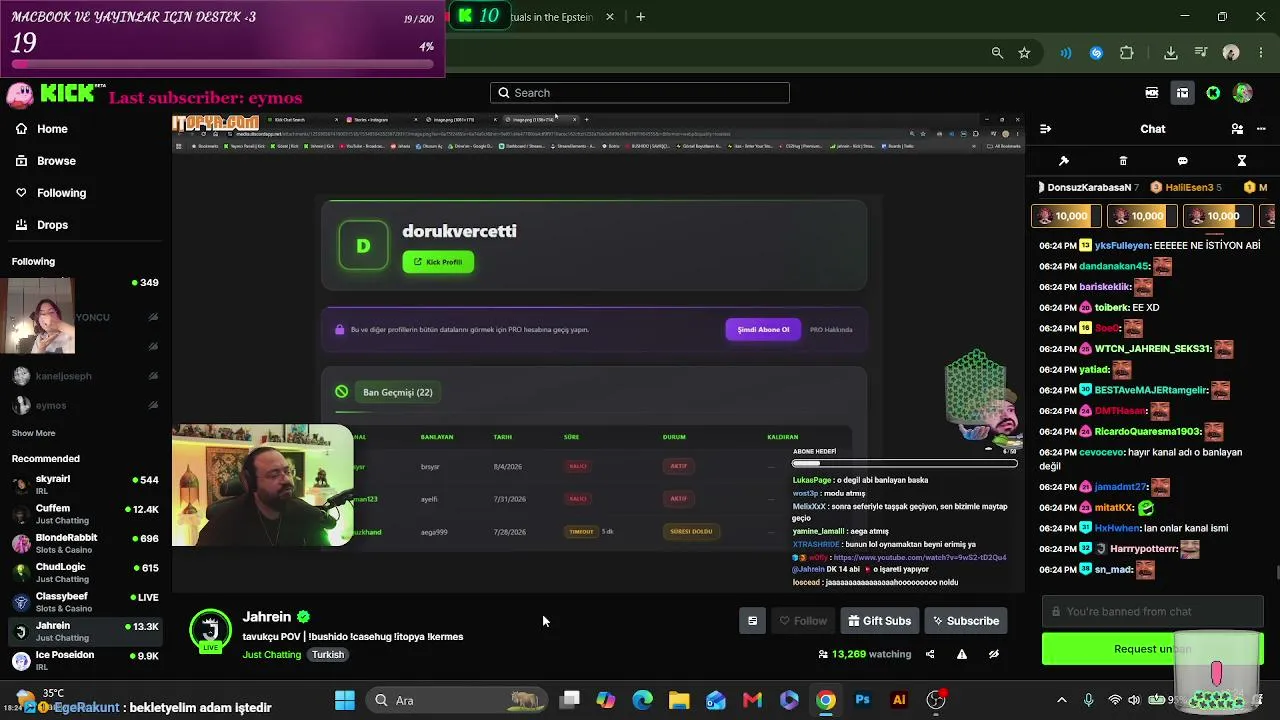Show hidden system tray icons
The image size is (1280, 720).
[x=1062, y=700]
